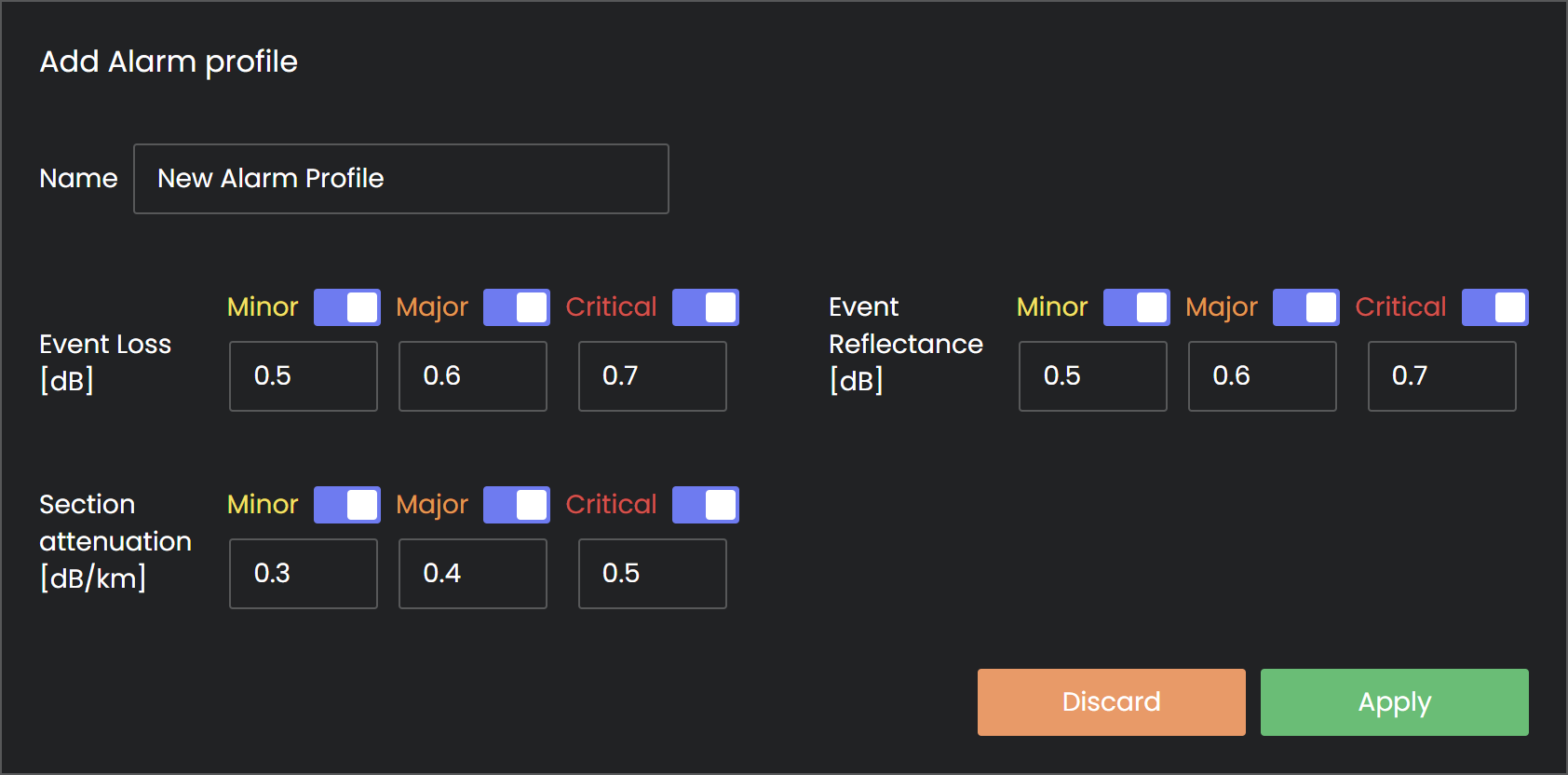Disable the Event Loss Major toggle
This screenshot has width=1568, height=775.
coord(516,307)
